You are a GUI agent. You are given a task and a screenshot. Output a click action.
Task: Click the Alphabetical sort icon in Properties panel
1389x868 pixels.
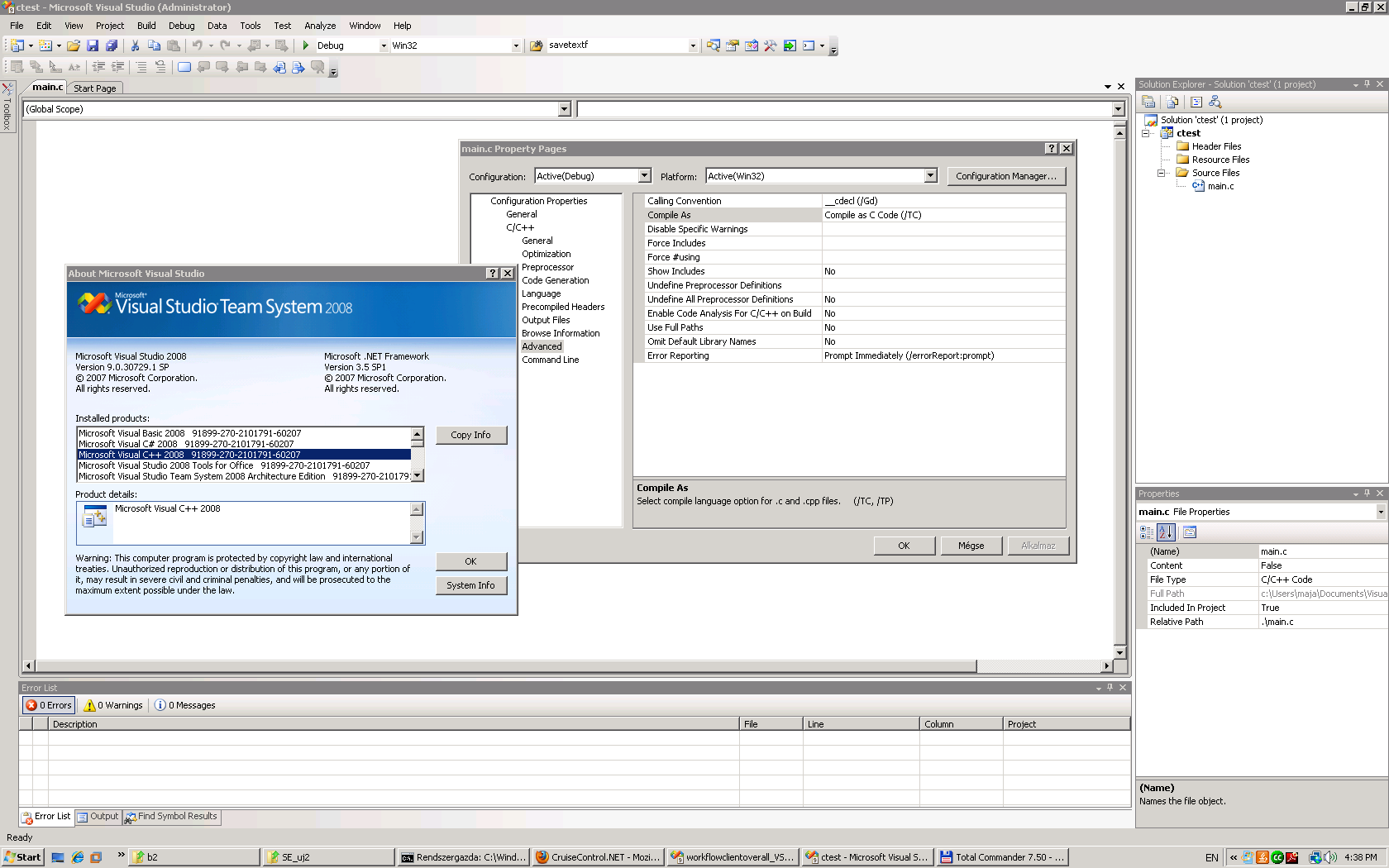pos(1166,532)
